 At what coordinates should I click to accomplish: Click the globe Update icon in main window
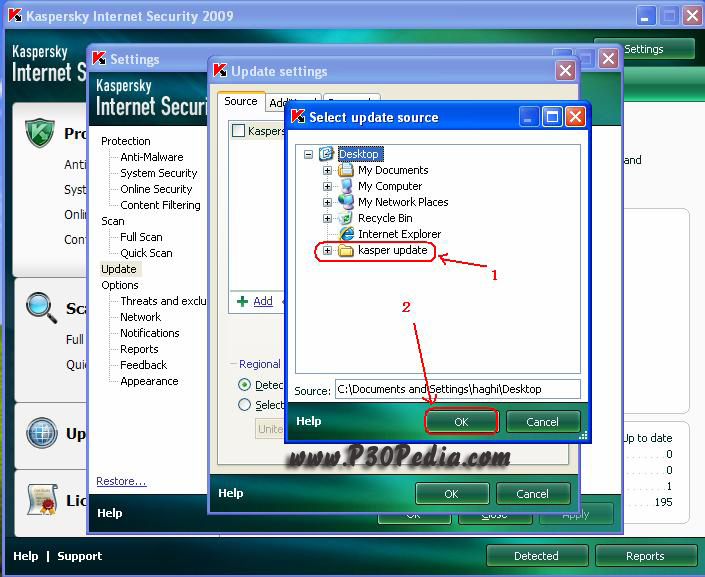[x=41, y=433]
